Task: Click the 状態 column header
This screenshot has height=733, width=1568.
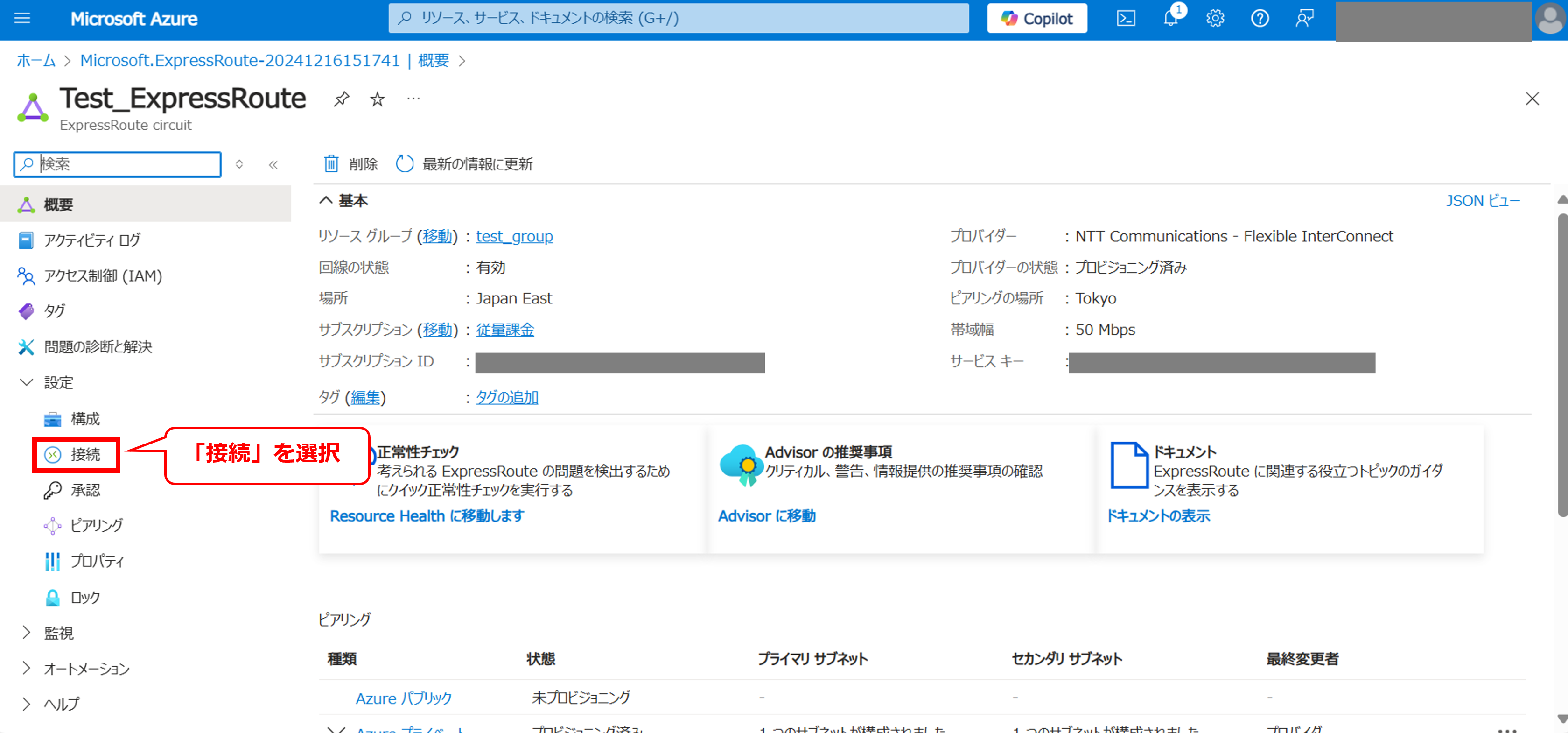Action: pos(540,659)
